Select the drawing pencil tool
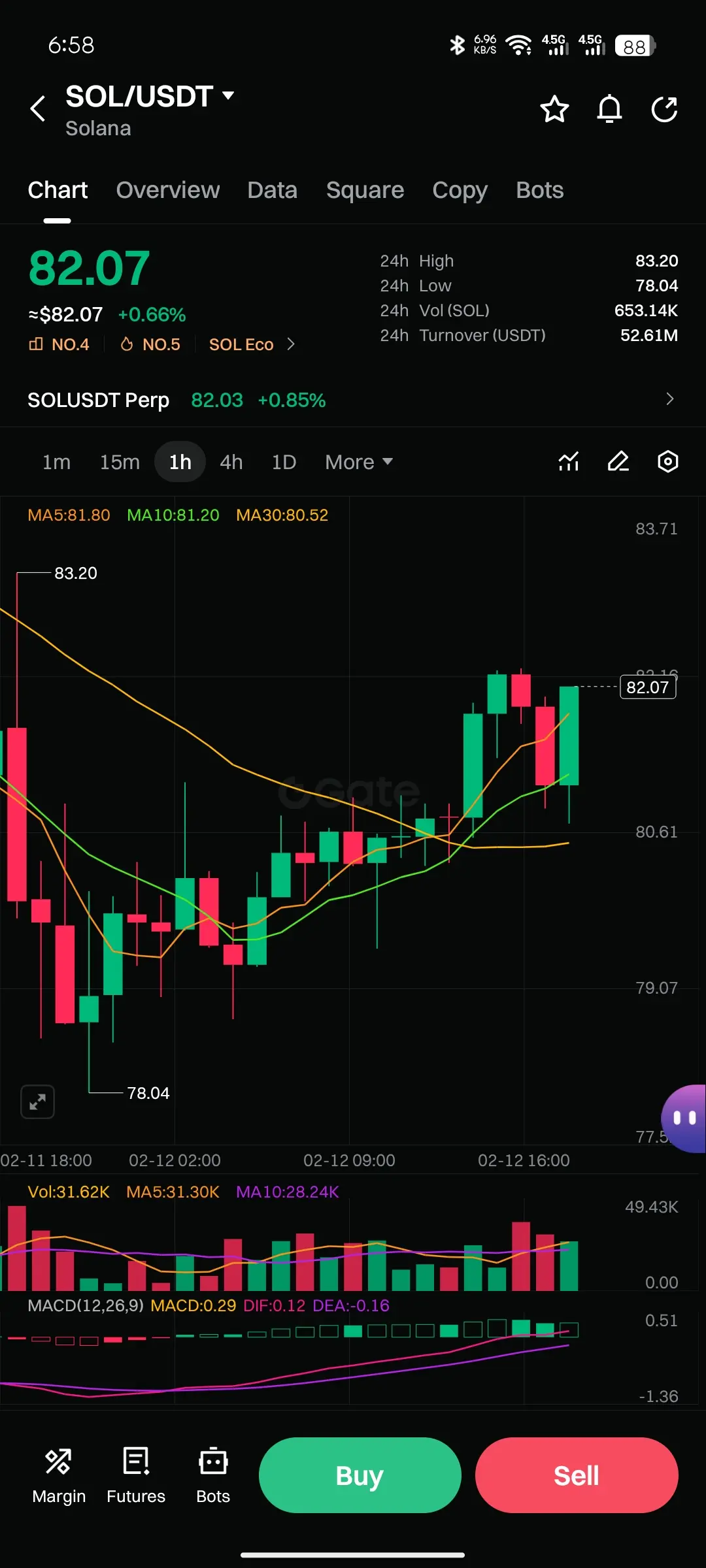706x1568 pixels. click(618, 462)
